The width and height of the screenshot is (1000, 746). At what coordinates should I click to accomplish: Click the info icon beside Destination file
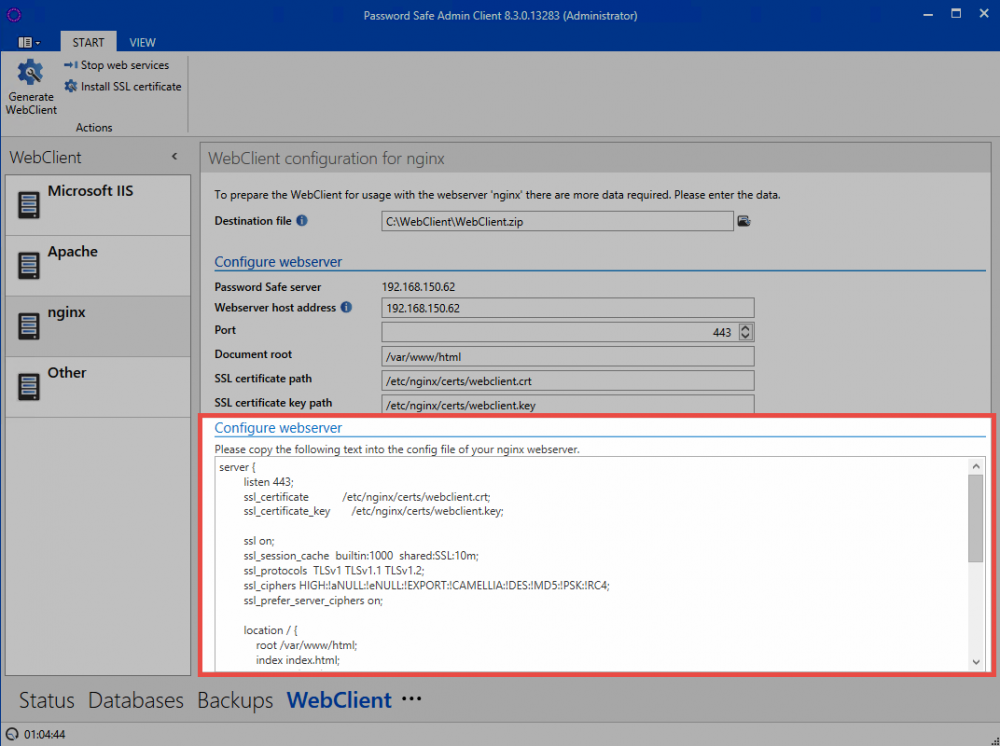302,221
